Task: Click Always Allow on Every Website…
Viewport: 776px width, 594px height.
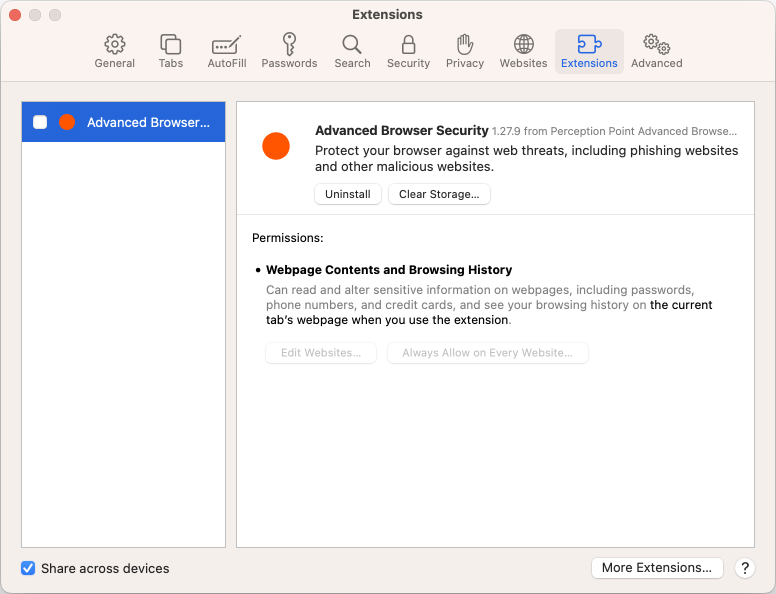Action: (x=487, y=353)
